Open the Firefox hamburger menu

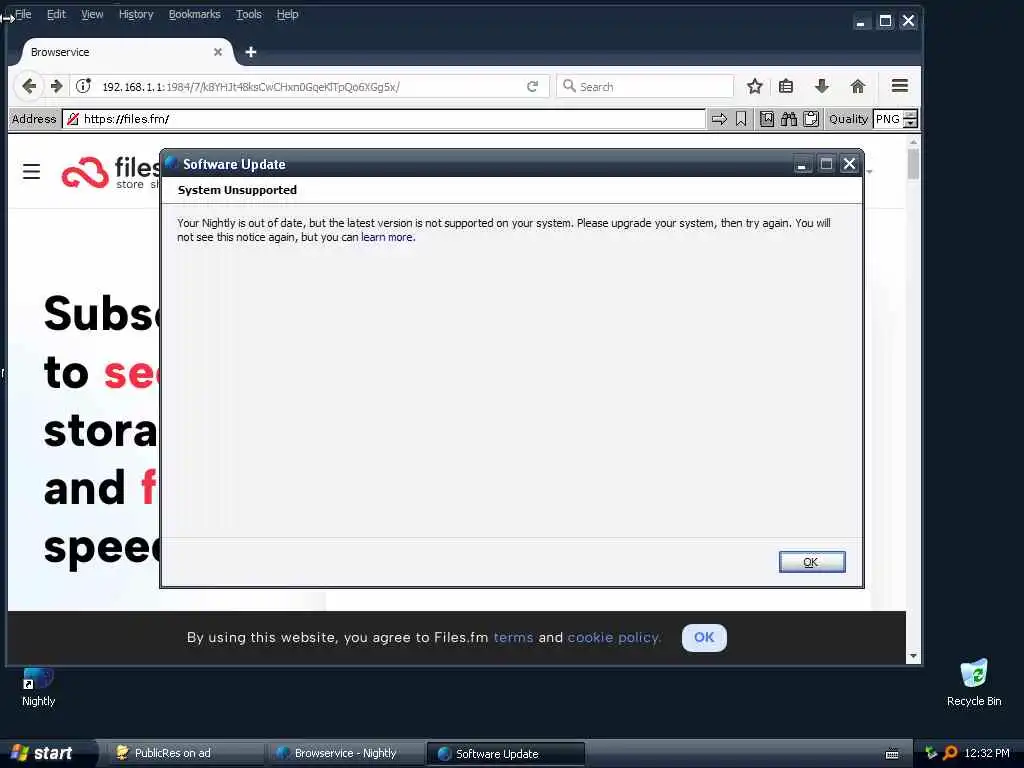point(900,86)
